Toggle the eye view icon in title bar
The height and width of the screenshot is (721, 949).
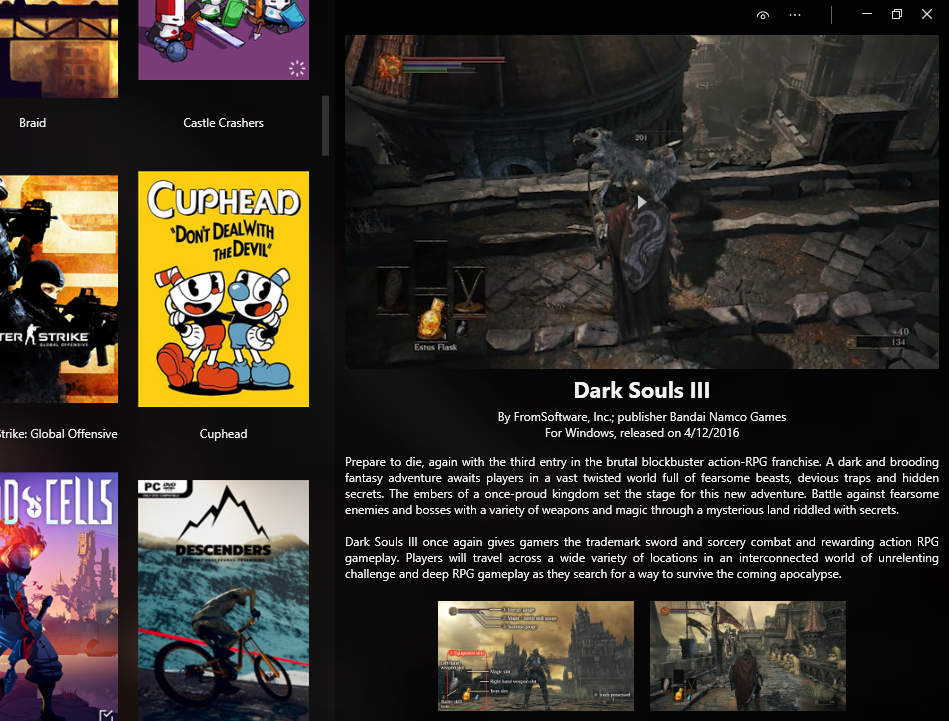pos(763,15)
